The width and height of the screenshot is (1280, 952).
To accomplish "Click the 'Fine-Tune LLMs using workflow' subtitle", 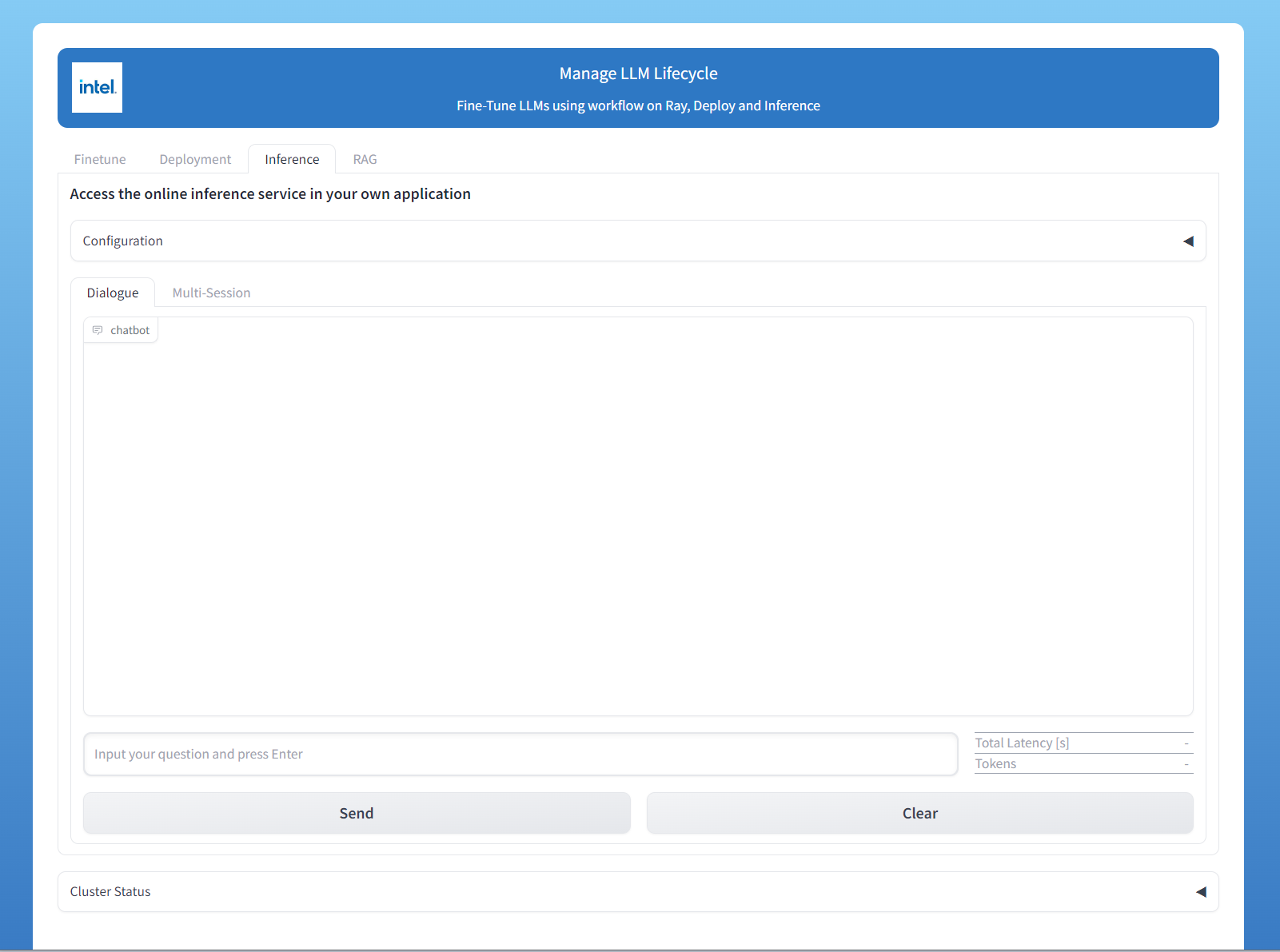I will (638, 106).
